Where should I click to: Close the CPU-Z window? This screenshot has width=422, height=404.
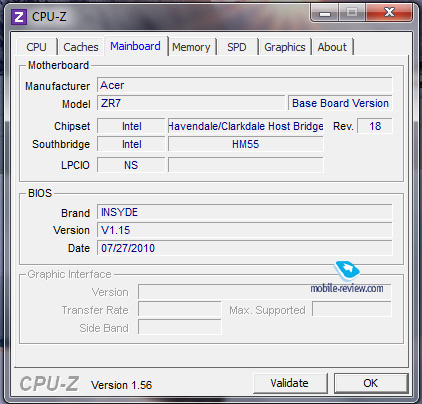[x=389, y=13]
